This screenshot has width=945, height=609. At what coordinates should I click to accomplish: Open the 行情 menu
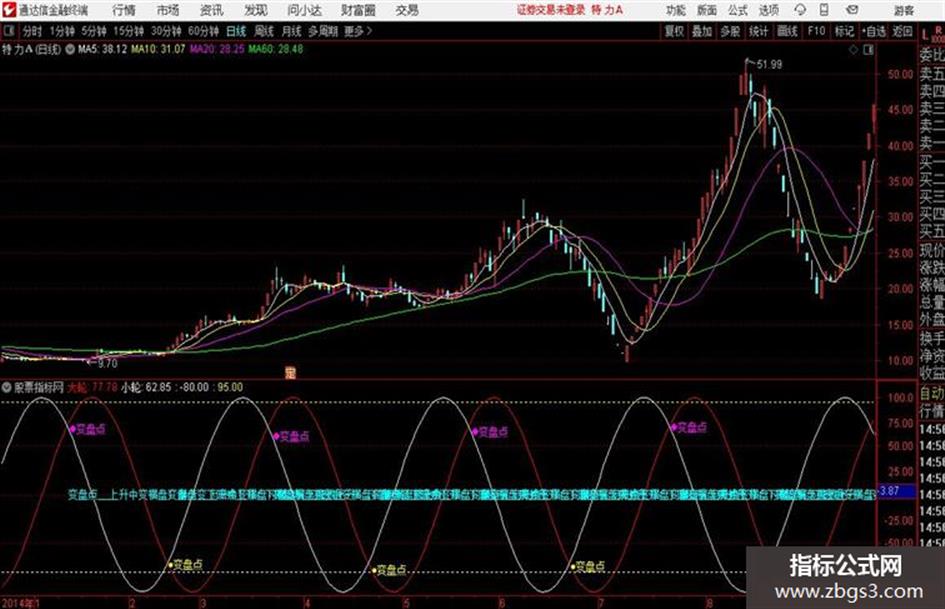[124, 10]
